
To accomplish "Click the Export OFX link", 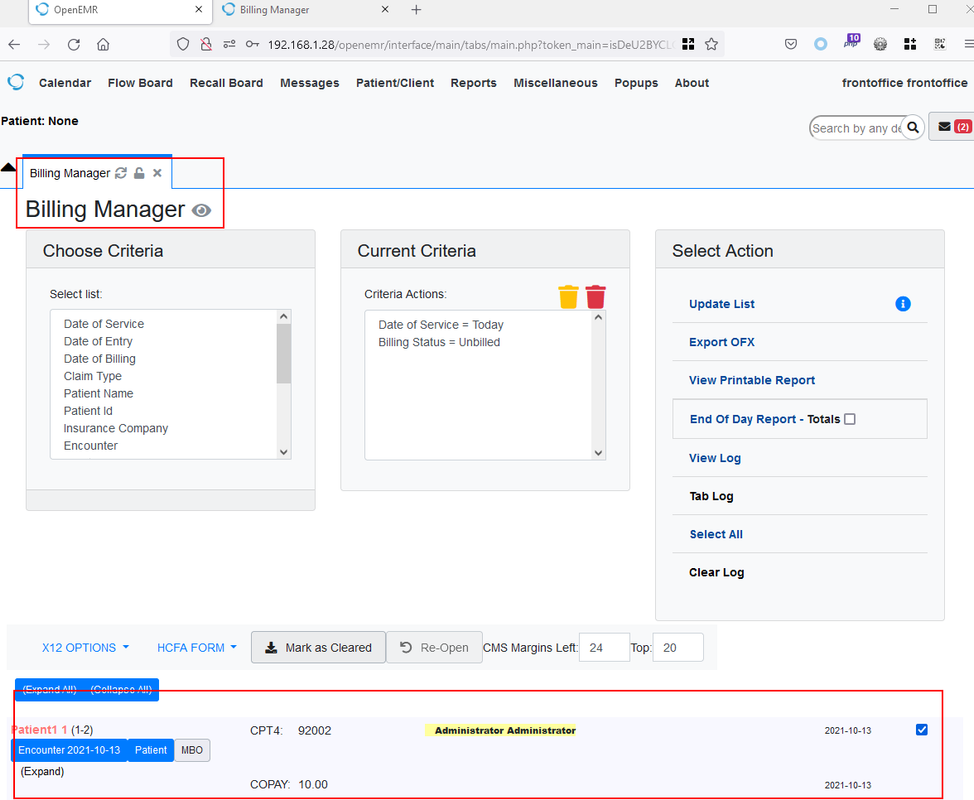I will point(721,342).
